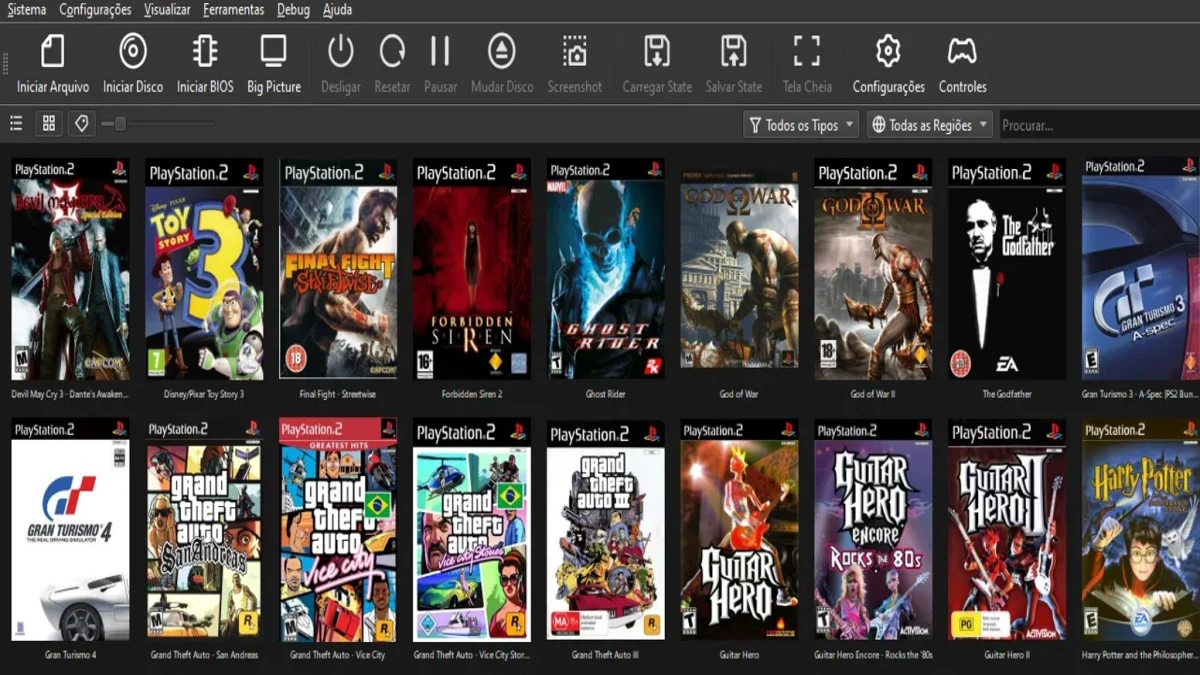Open the Ajuda menu
Screen dimensions: 1200x675
[x=337, y=10]
